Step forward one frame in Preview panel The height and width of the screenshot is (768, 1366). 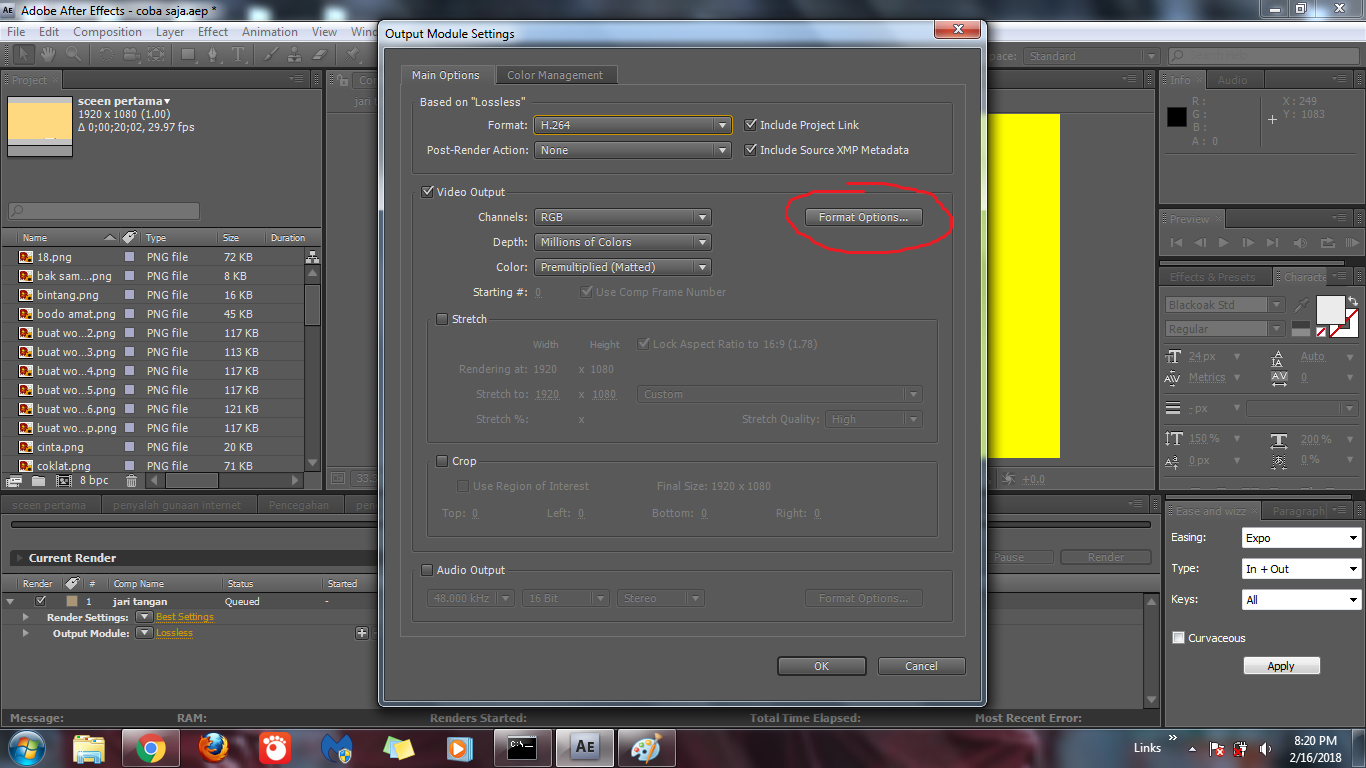point(1248,243)
